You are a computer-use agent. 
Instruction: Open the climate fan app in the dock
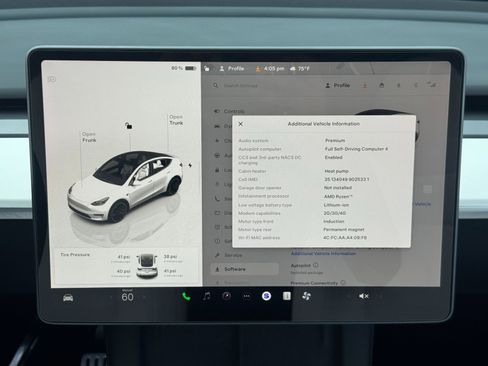coord(306,296)
